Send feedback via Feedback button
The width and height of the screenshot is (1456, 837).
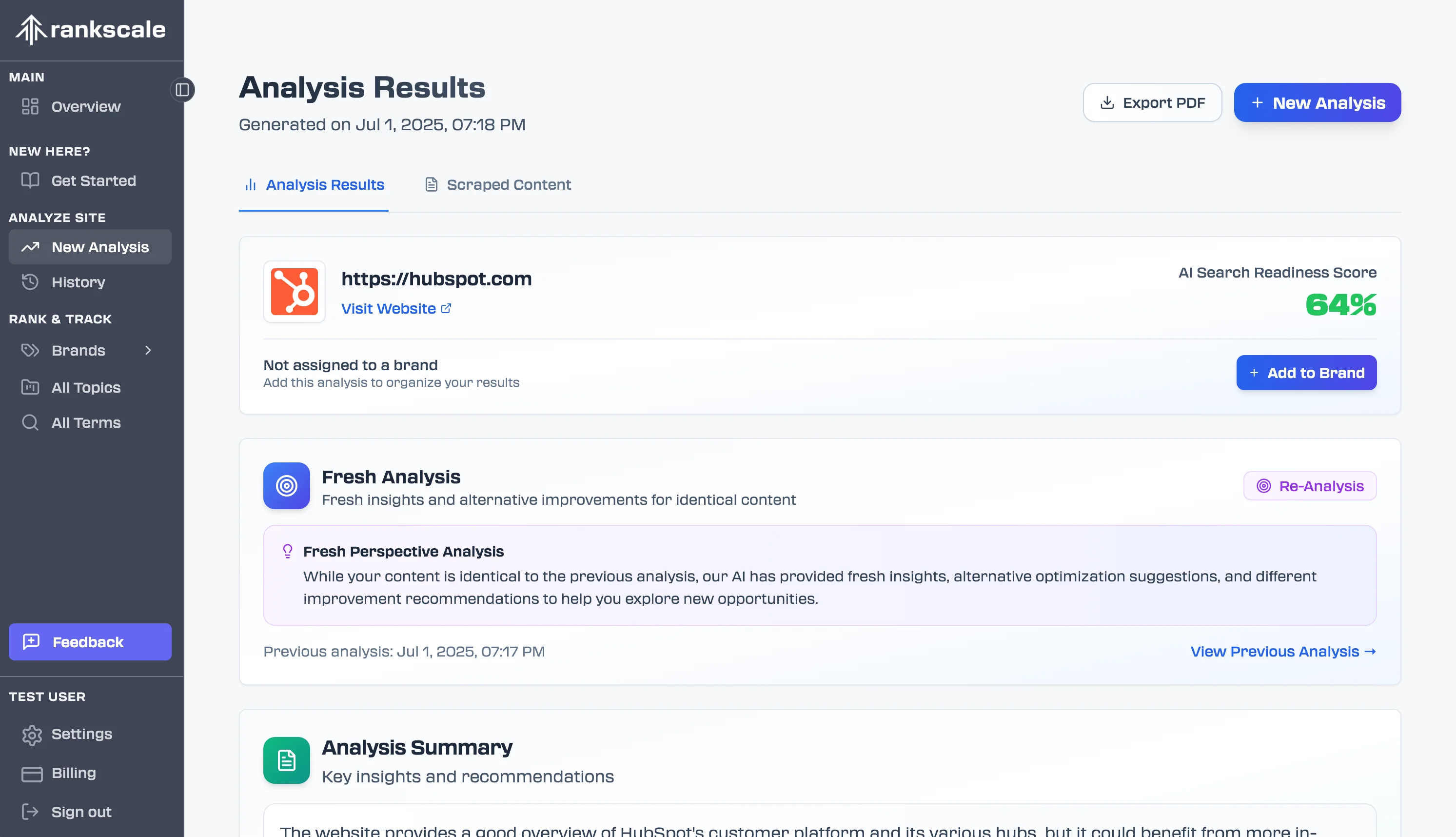click(90, 641)
